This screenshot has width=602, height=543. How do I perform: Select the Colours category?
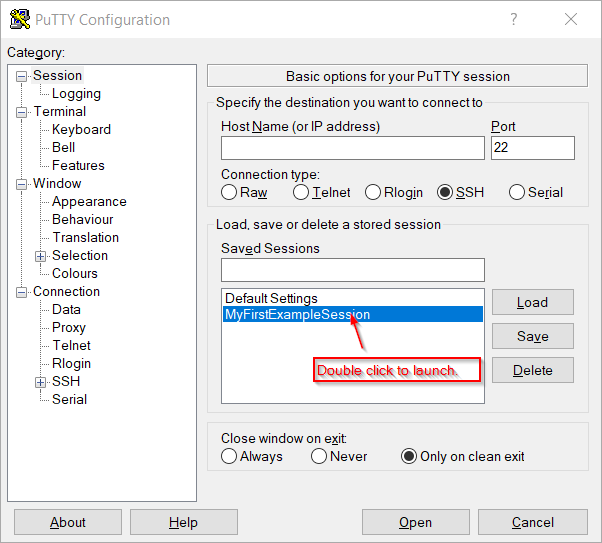[75, 273]
